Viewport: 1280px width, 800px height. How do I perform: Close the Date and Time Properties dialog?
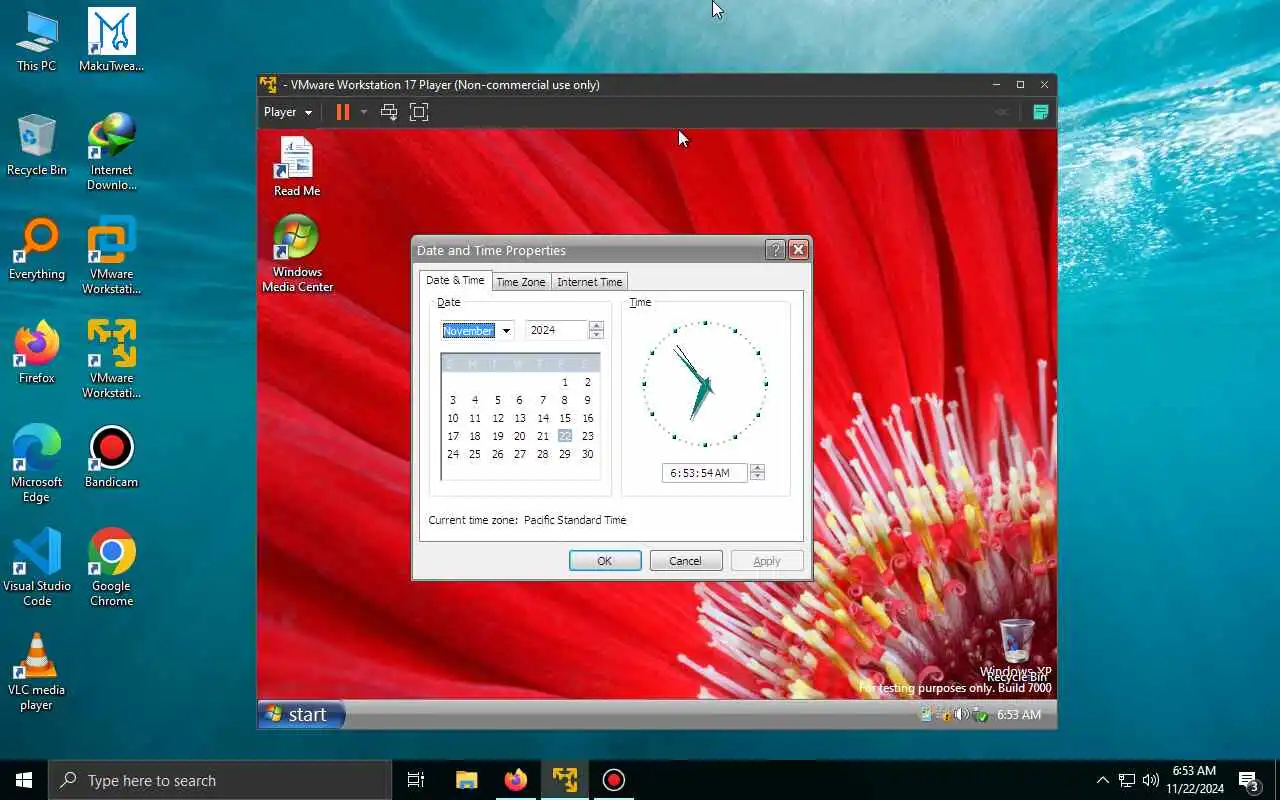click(798, 250)
